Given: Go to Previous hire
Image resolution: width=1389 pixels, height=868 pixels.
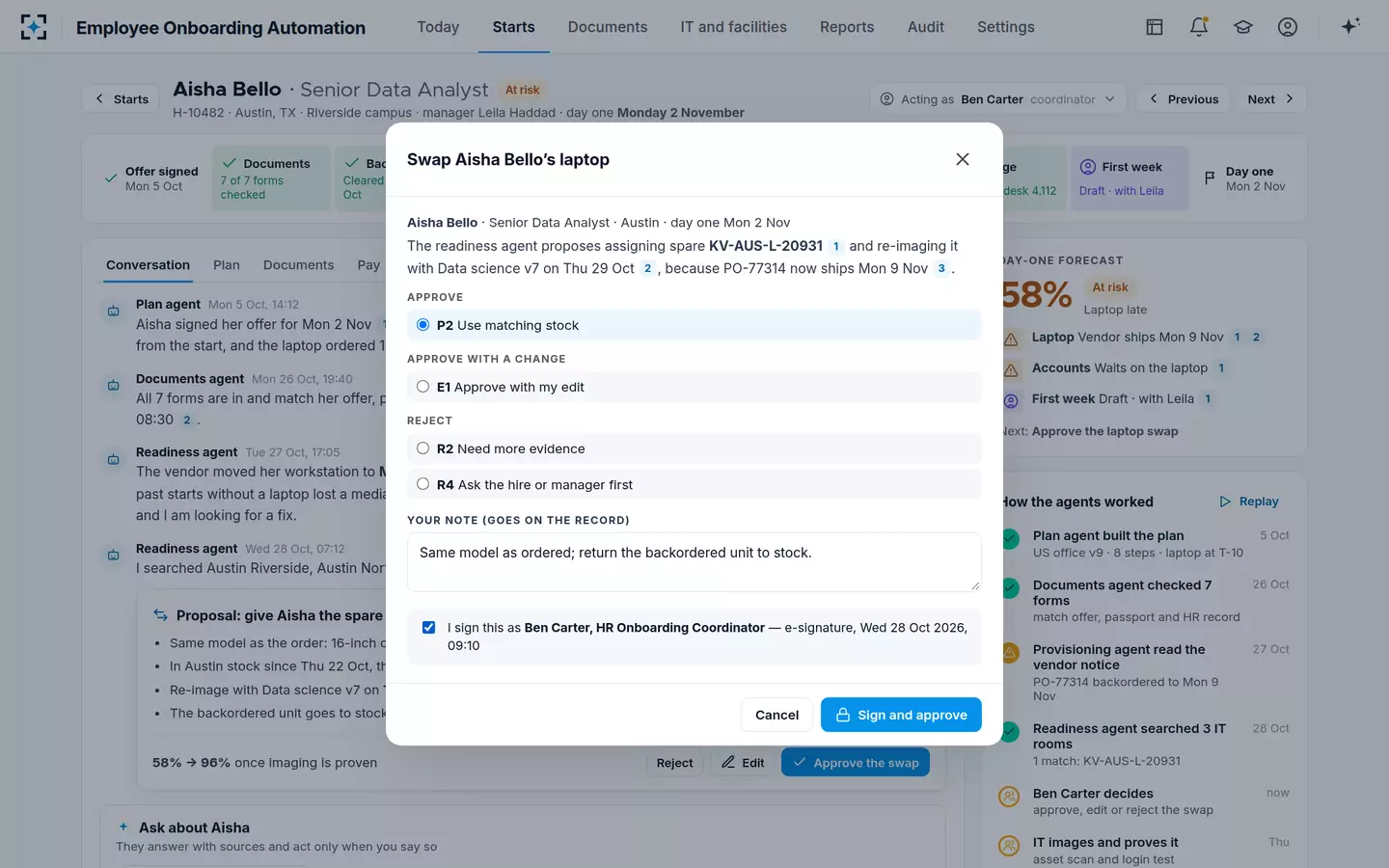Looking at the screenshot, I should pyautogui.click(x=1184, y=99).
